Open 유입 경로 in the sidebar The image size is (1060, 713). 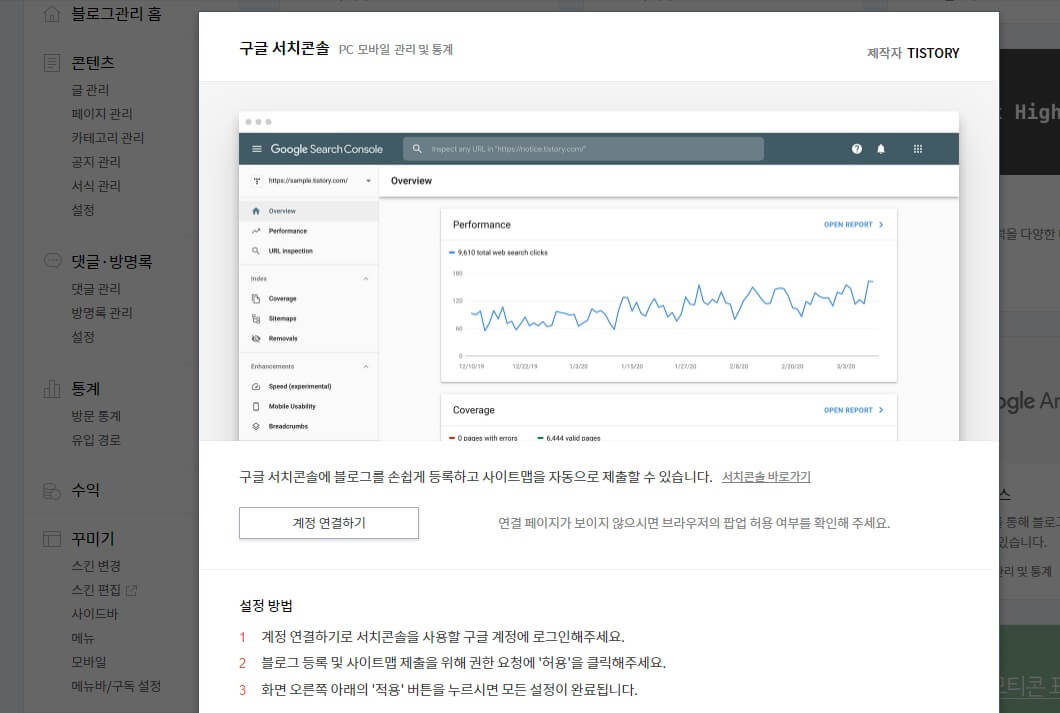[96, 440]
